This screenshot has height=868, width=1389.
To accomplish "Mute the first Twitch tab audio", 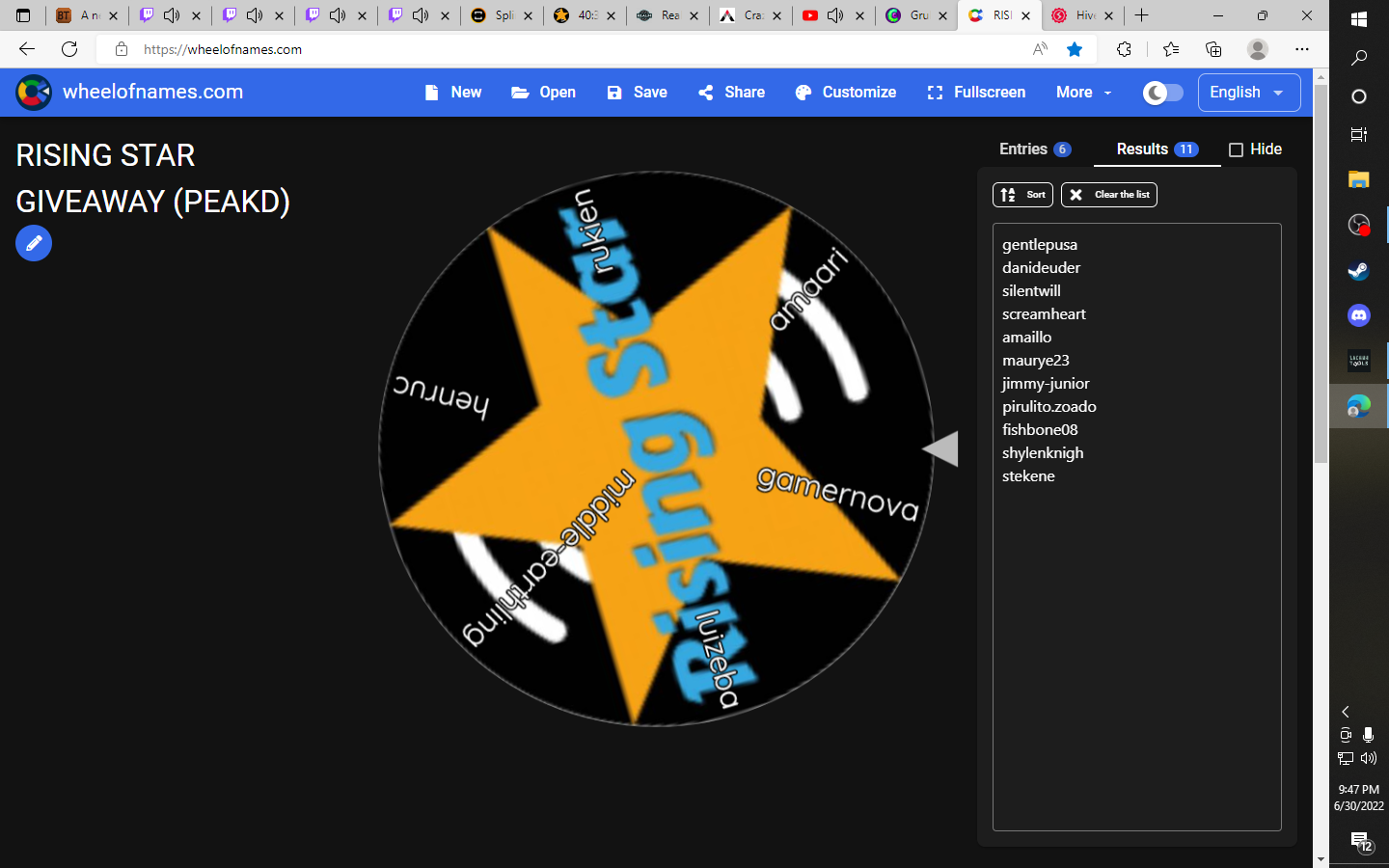I will coord(172,15).
